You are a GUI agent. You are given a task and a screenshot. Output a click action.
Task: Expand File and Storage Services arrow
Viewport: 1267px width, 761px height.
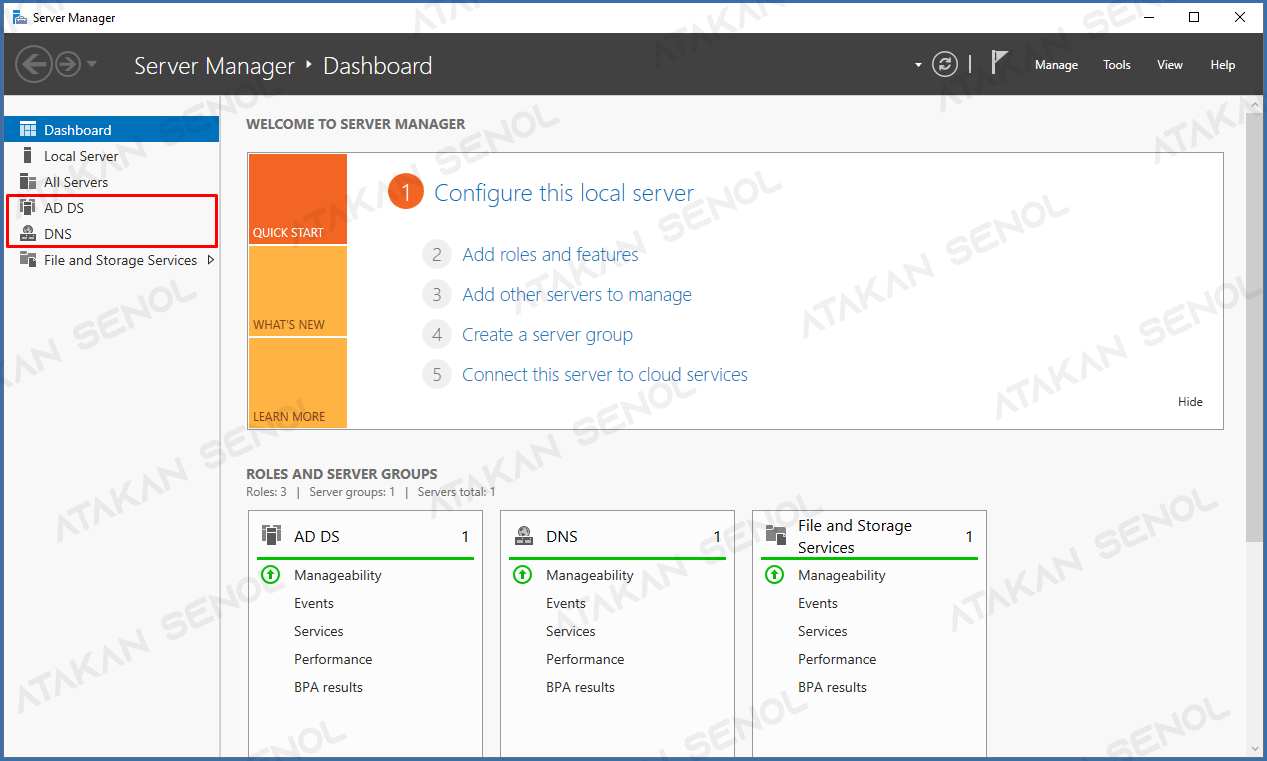pyautogui.click(x=210, y=260)
